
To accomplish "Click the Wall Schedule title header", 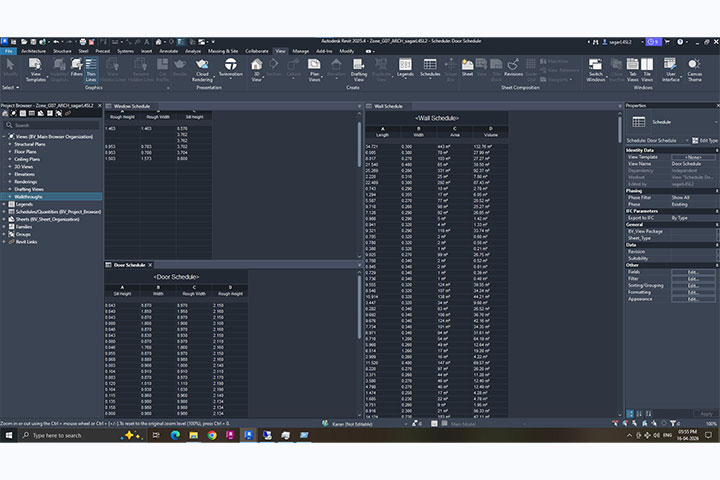I will tap(437, 118).
